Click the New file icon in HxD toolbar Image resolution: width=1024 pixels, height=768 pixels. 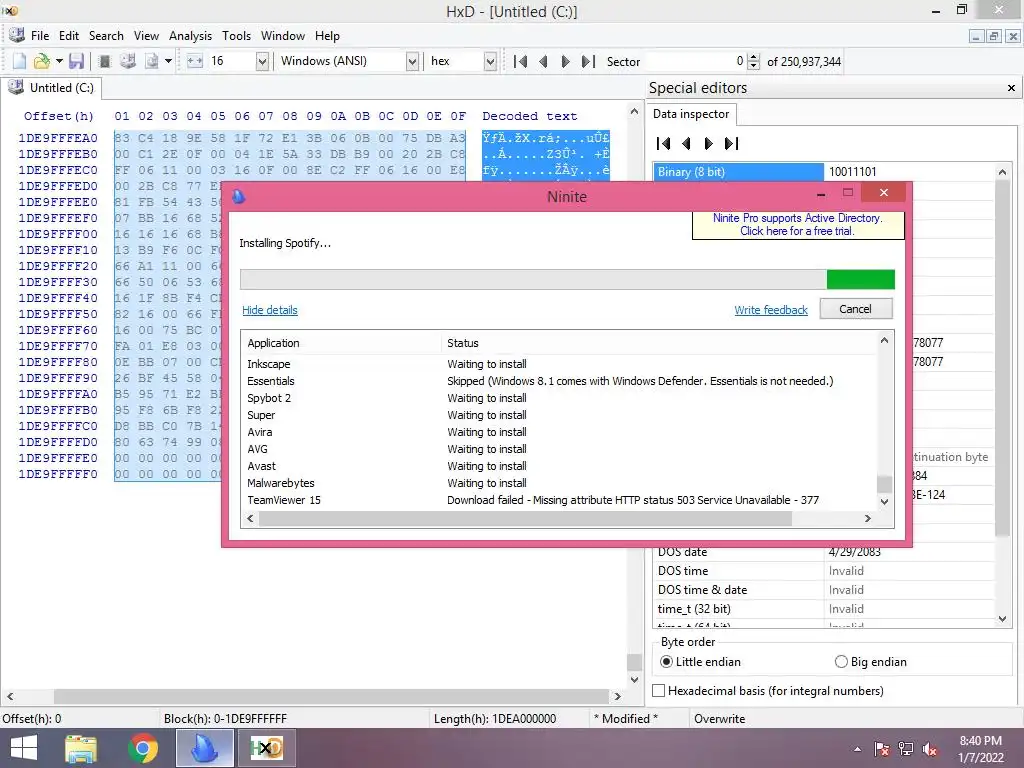(x=20, y=61)
